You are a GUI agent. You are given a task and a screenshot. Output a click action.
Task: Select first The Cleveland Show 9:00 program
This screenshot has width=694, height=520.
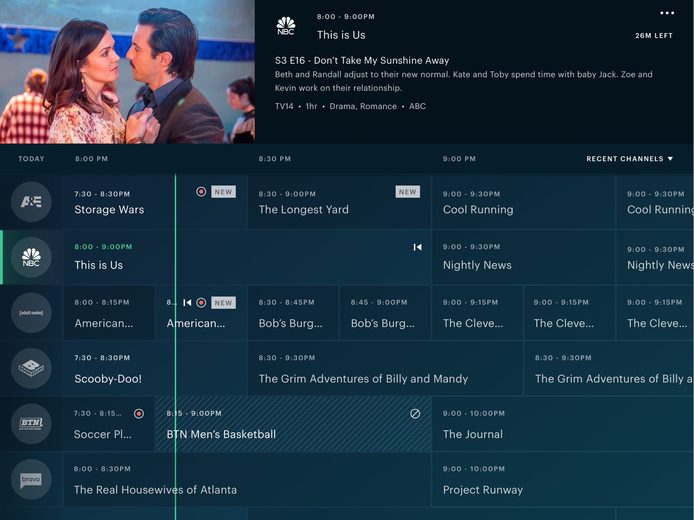pos(477,313)
